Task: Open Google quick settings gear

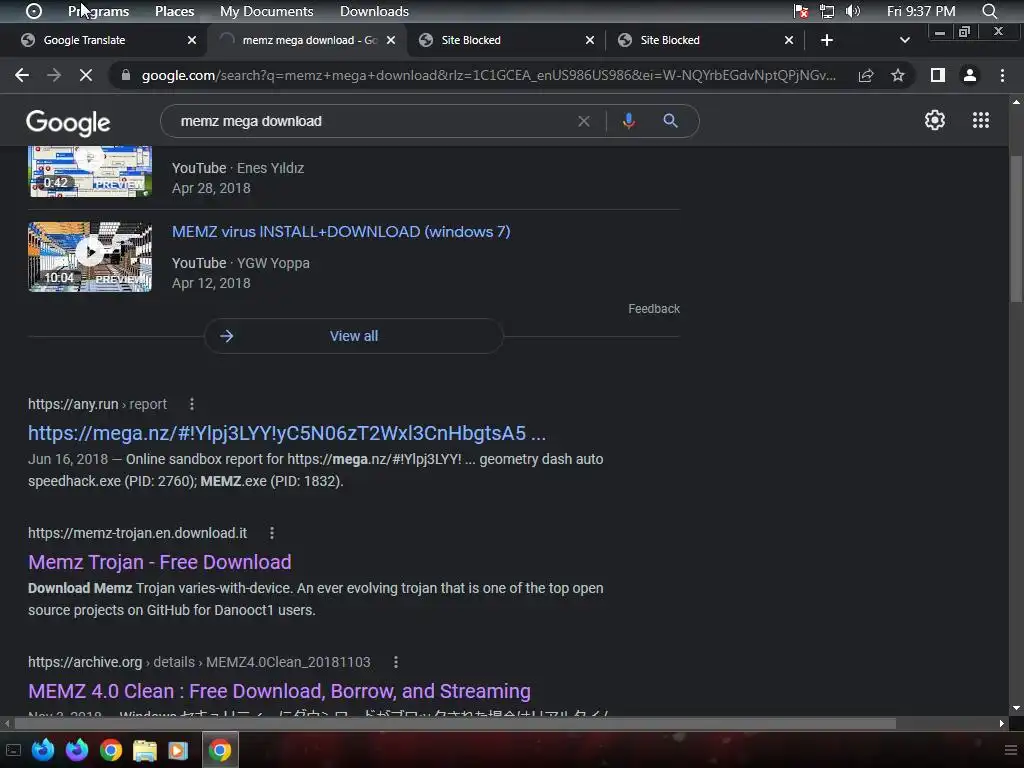Action: 935,120
